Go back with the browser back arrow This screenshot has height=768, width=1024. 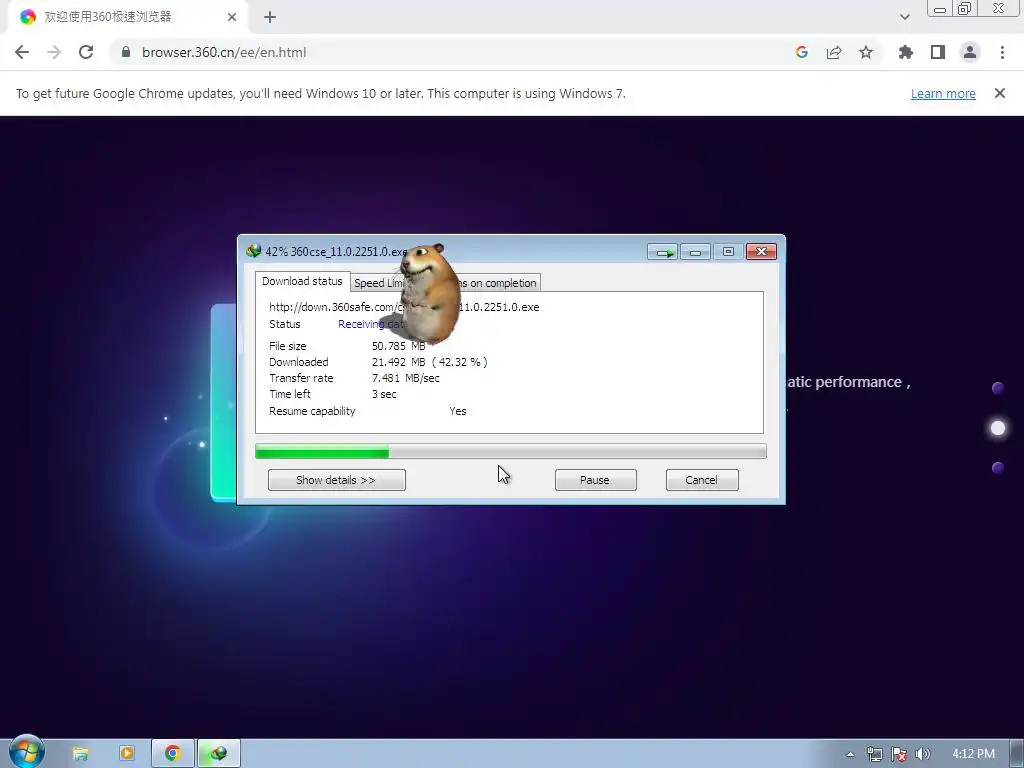click(x=22, y=52)
